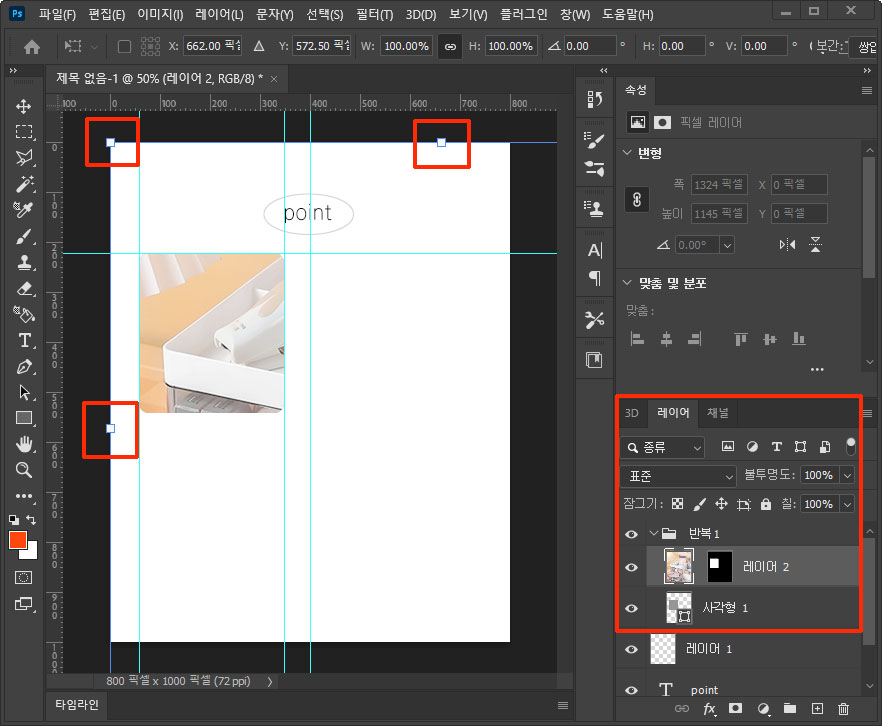Select the Pen tool
882x726 pixels.
click(x=24, y=367)
